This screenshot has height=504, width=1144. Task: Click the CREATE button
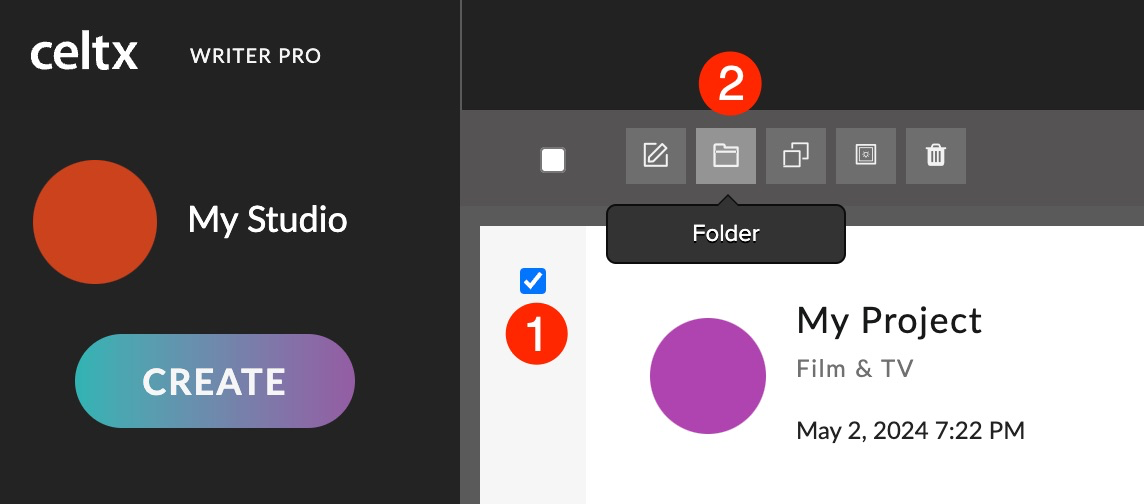click(214, 381)
